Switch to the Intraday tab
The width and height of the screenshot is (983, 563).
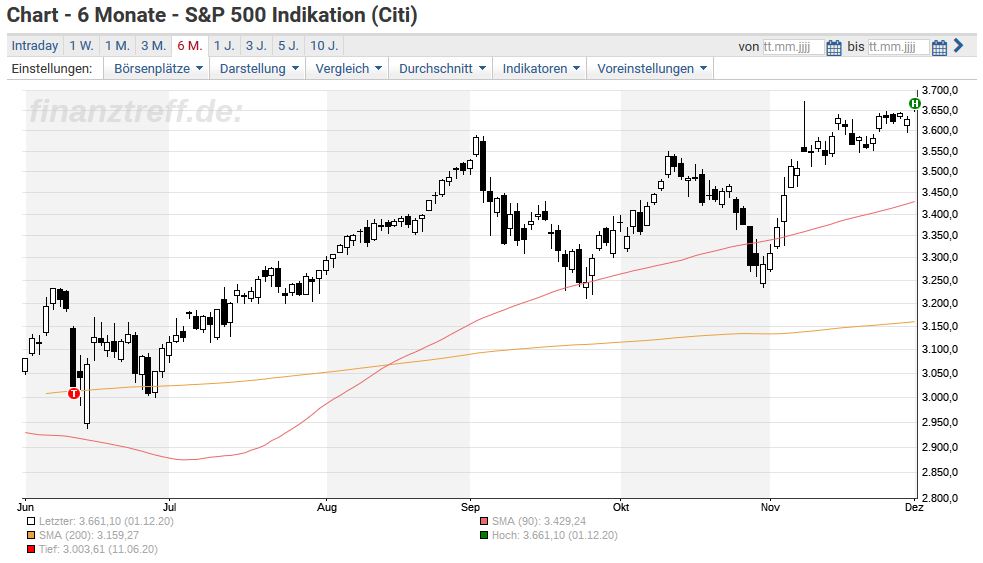34,46
